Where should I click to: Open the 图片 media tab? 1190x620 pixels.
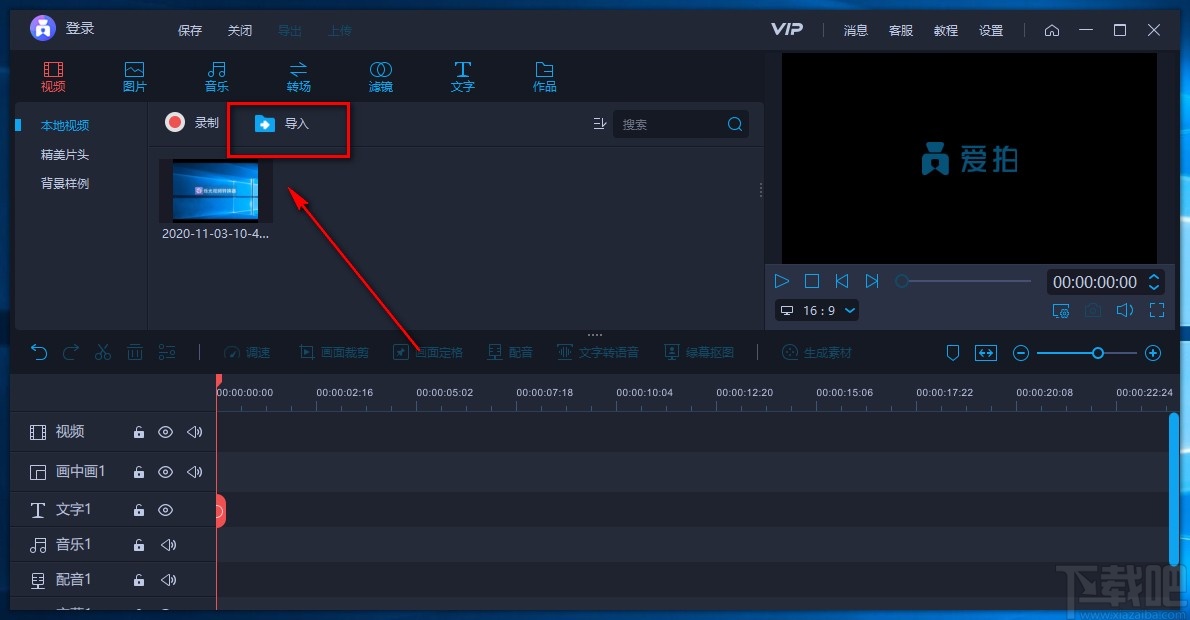[134, 77]
